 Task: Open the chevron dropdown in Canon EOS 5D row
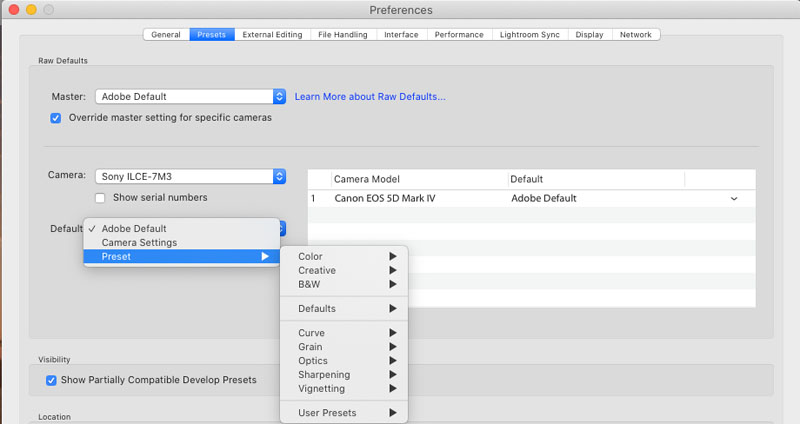[734, 198]
